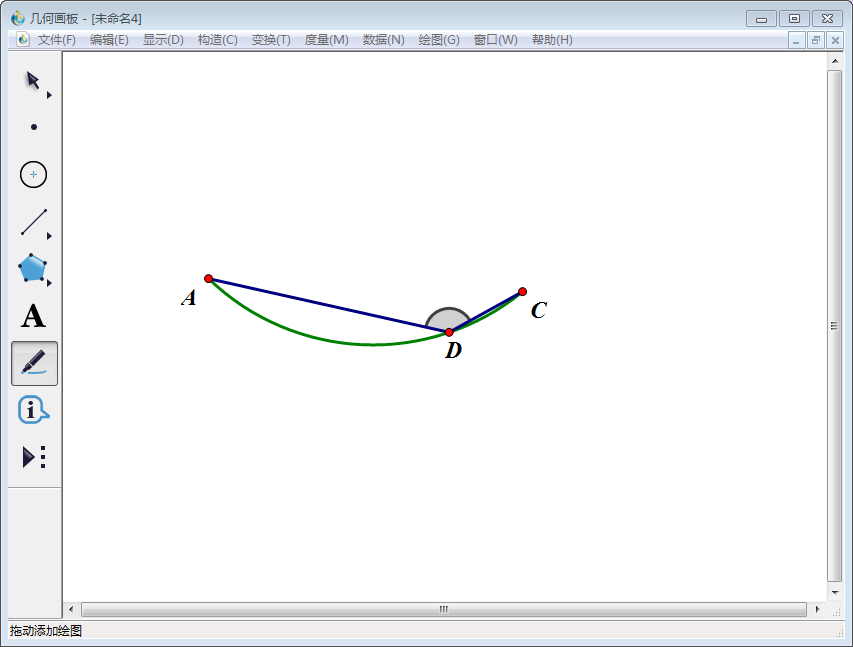
Task: Expand Straightedge tool flyout triangle
Action: tap(49, 236)
